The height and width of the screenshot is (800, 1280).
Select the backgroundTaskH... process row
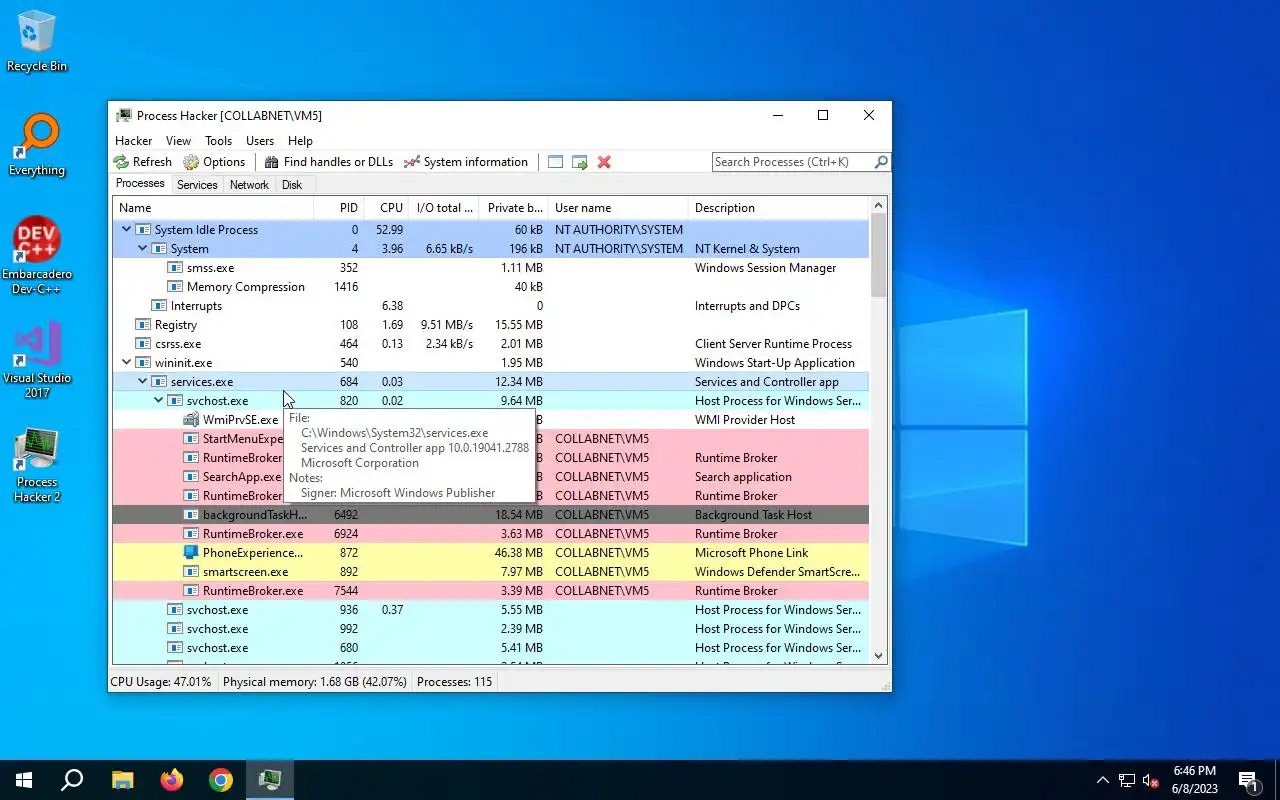(491, 515)
